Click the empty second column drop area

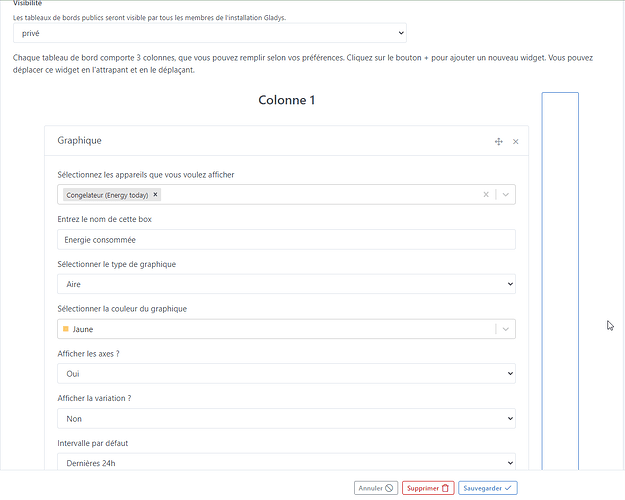[x=560, y=280]
